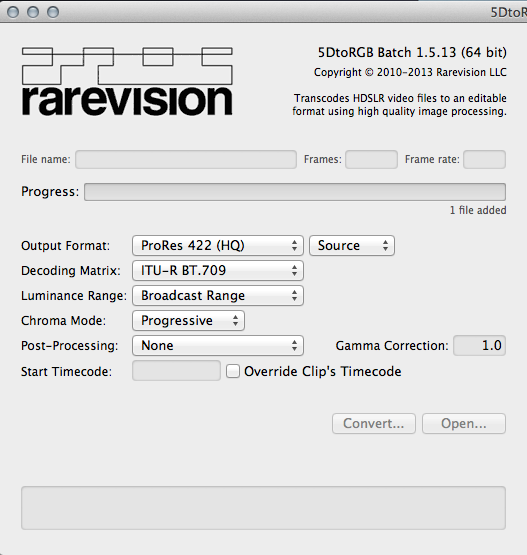Click the Frame rate field
The image size is (527, 555).
pyautogui.click(x=485, y=159)
